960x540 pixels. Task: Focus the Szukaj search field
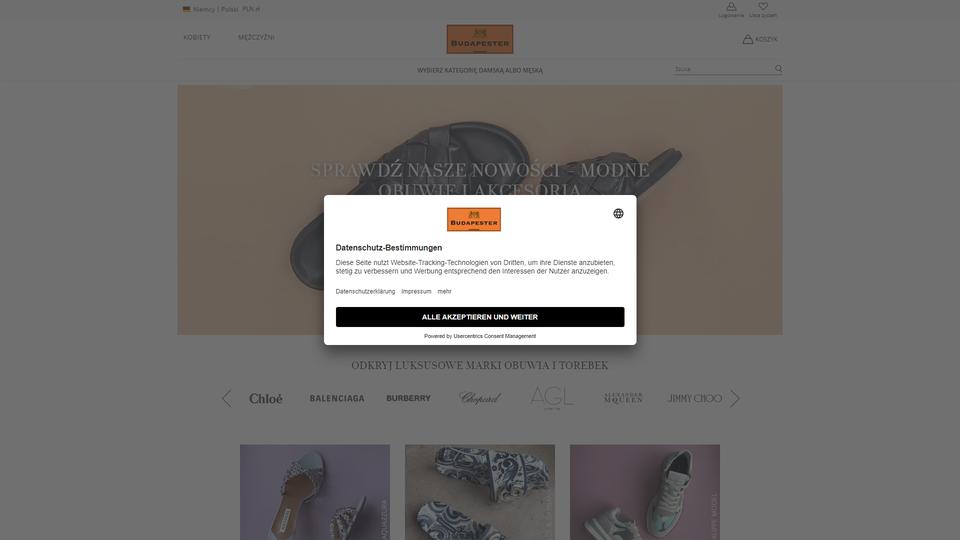[722, 69]
